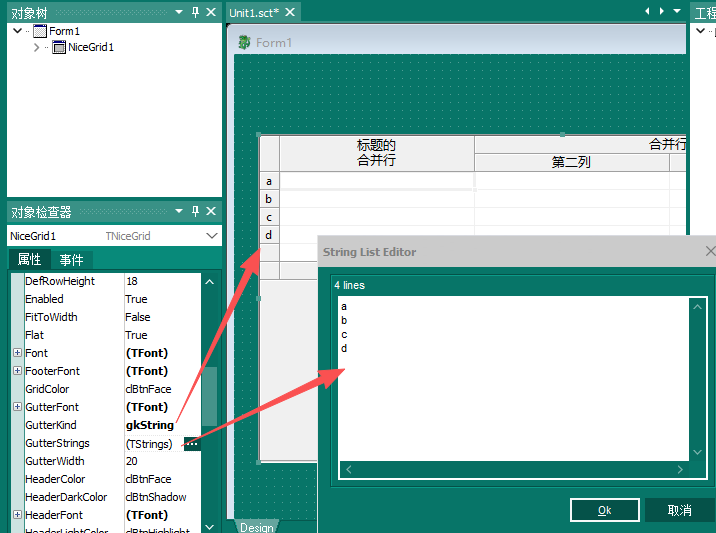Click the property list scrollbar thumb
This screenshot has height=533, width=716.
pos(210,396)
